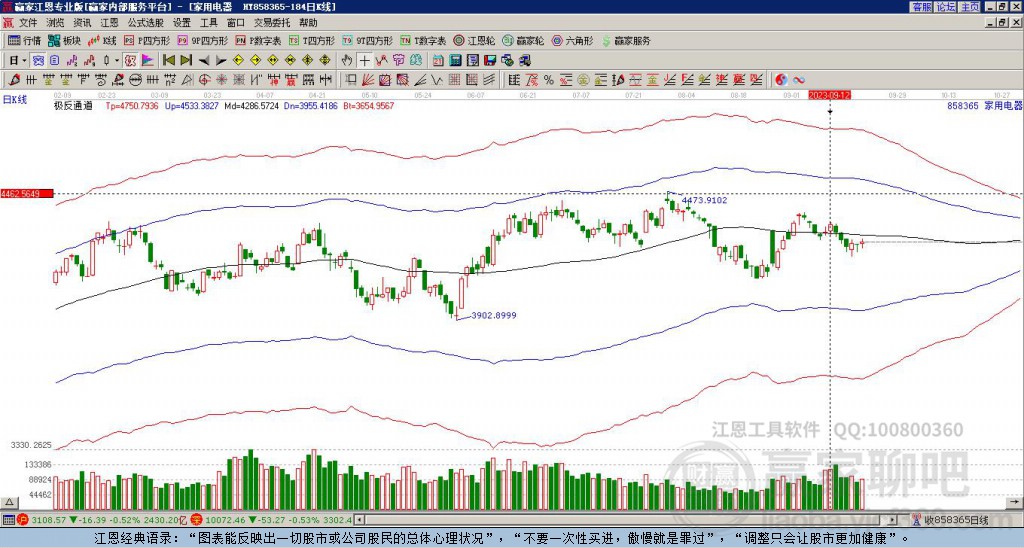Open the 江恩 menu
Viewport: 1024px width, 548px height.
click(x=109, y=23)
